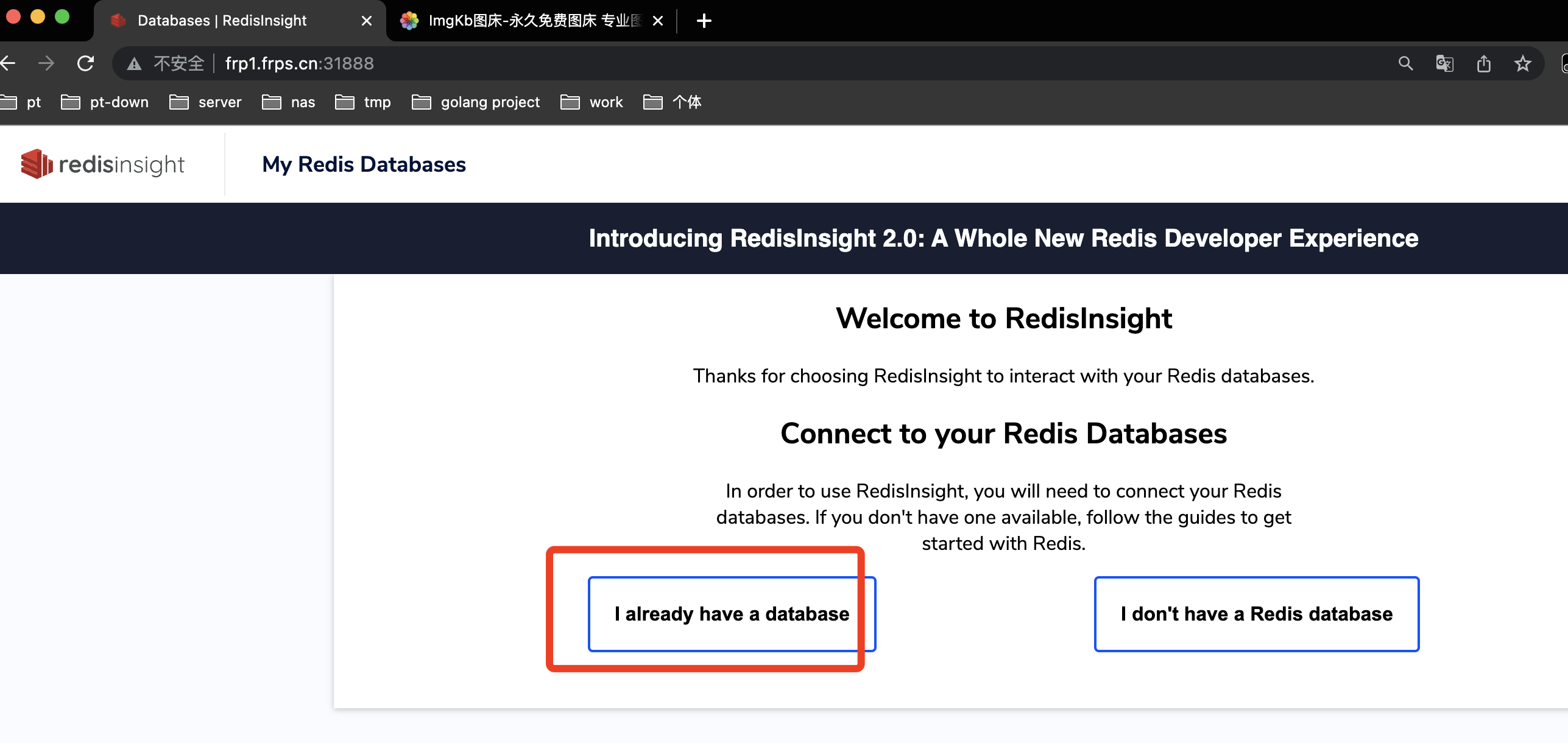Open the address bar search magnifier icon
Viewport: 1568px width, 743px height.
pos(1405,63)
